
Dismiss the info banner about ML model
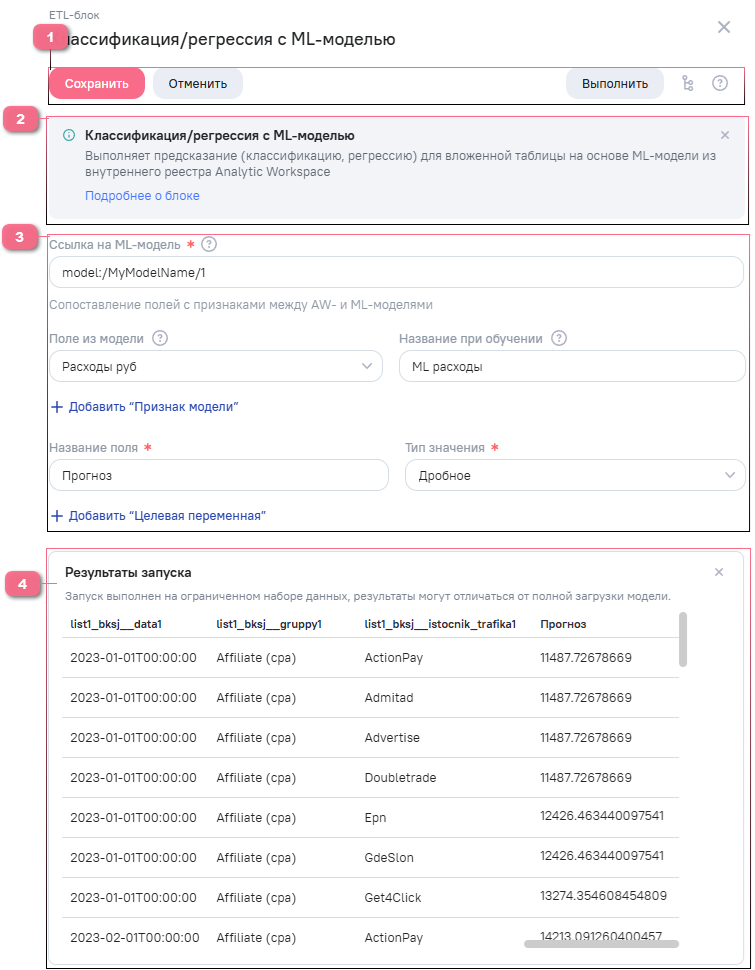pyautogui.click(x=725, y=135)
